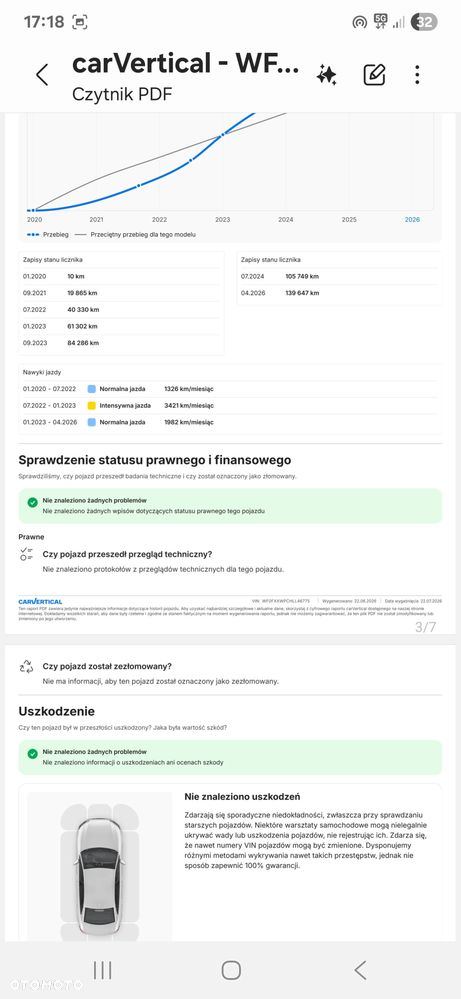Tap the back arrow in PDF reader header
Viewport: 461px width, 999px height.
(42, 75)
